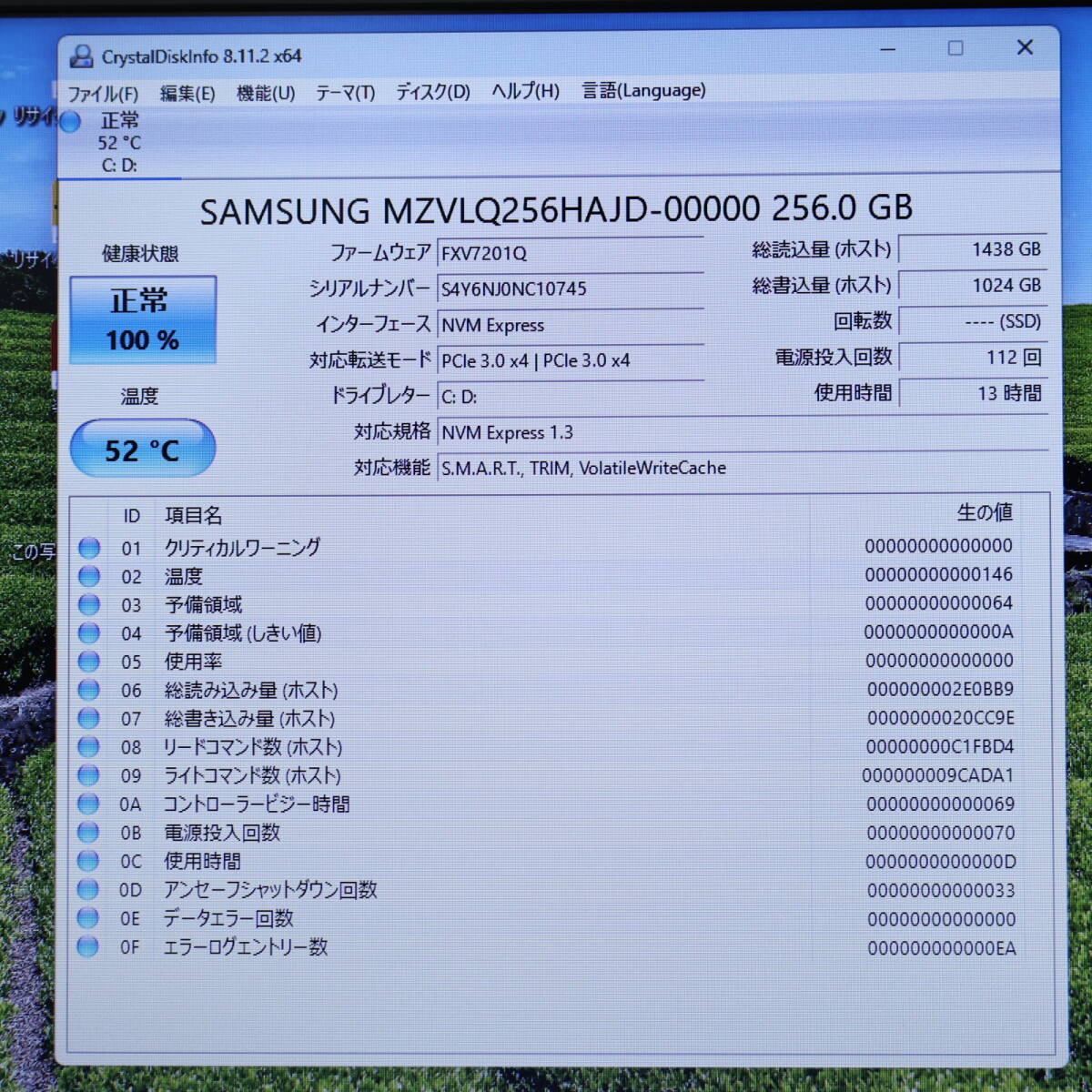Screen dimensions: 1092x1092
Task: Click raw value 00000000C1FBD4
Action: tap(939, 746)
